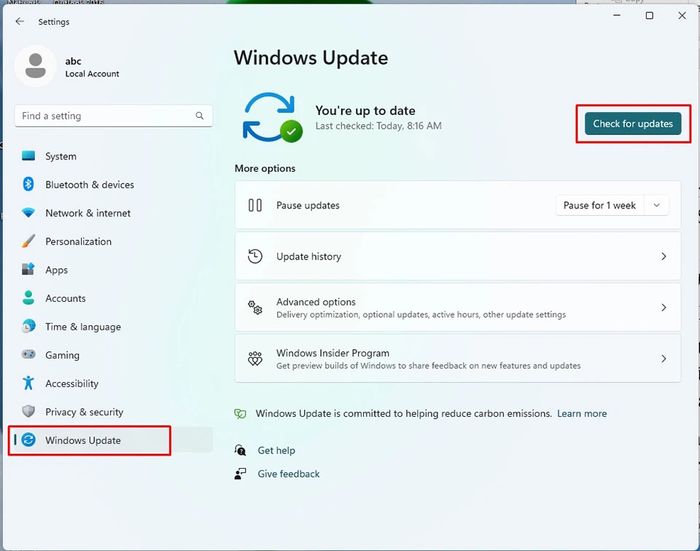
Task: Select Privacy & security
Action: 113,412
